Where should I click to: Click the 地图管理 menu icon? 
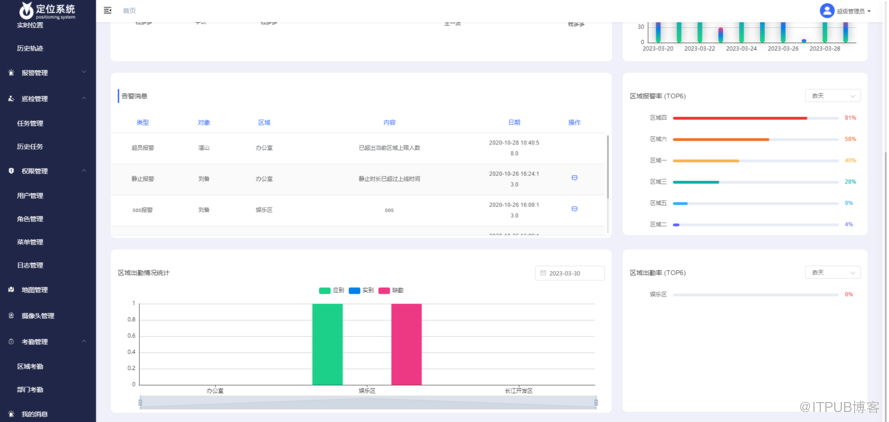tap(11, 290)
